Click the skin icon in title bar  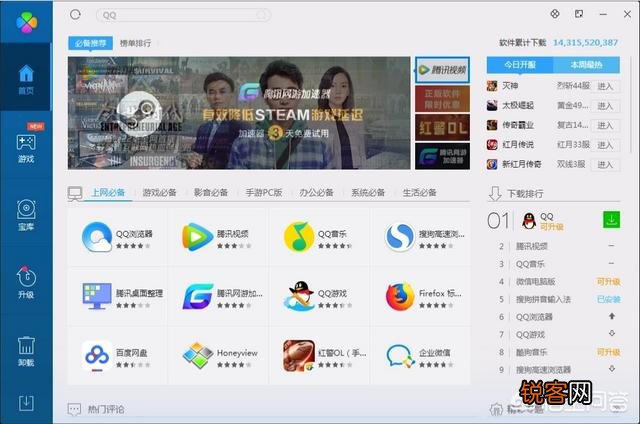tap(555, 14)
